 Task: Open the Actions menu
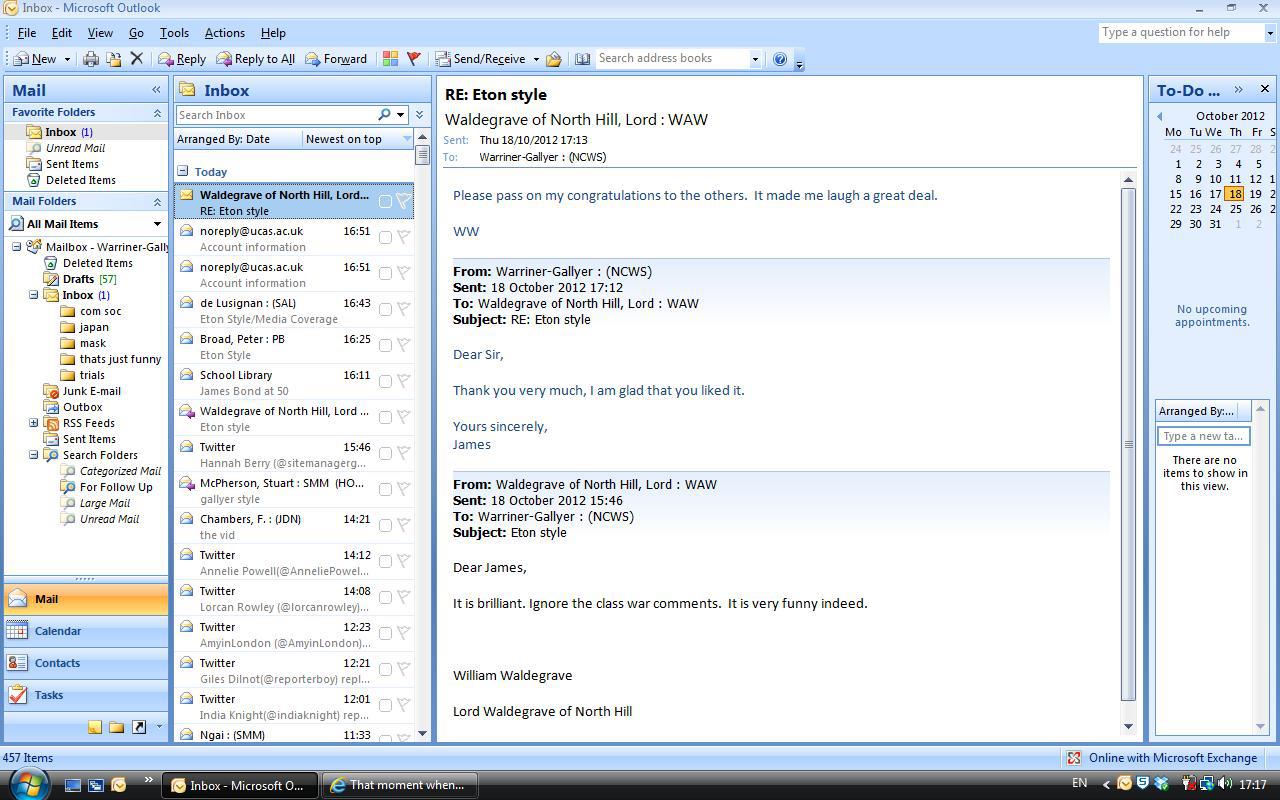point(224,33)
